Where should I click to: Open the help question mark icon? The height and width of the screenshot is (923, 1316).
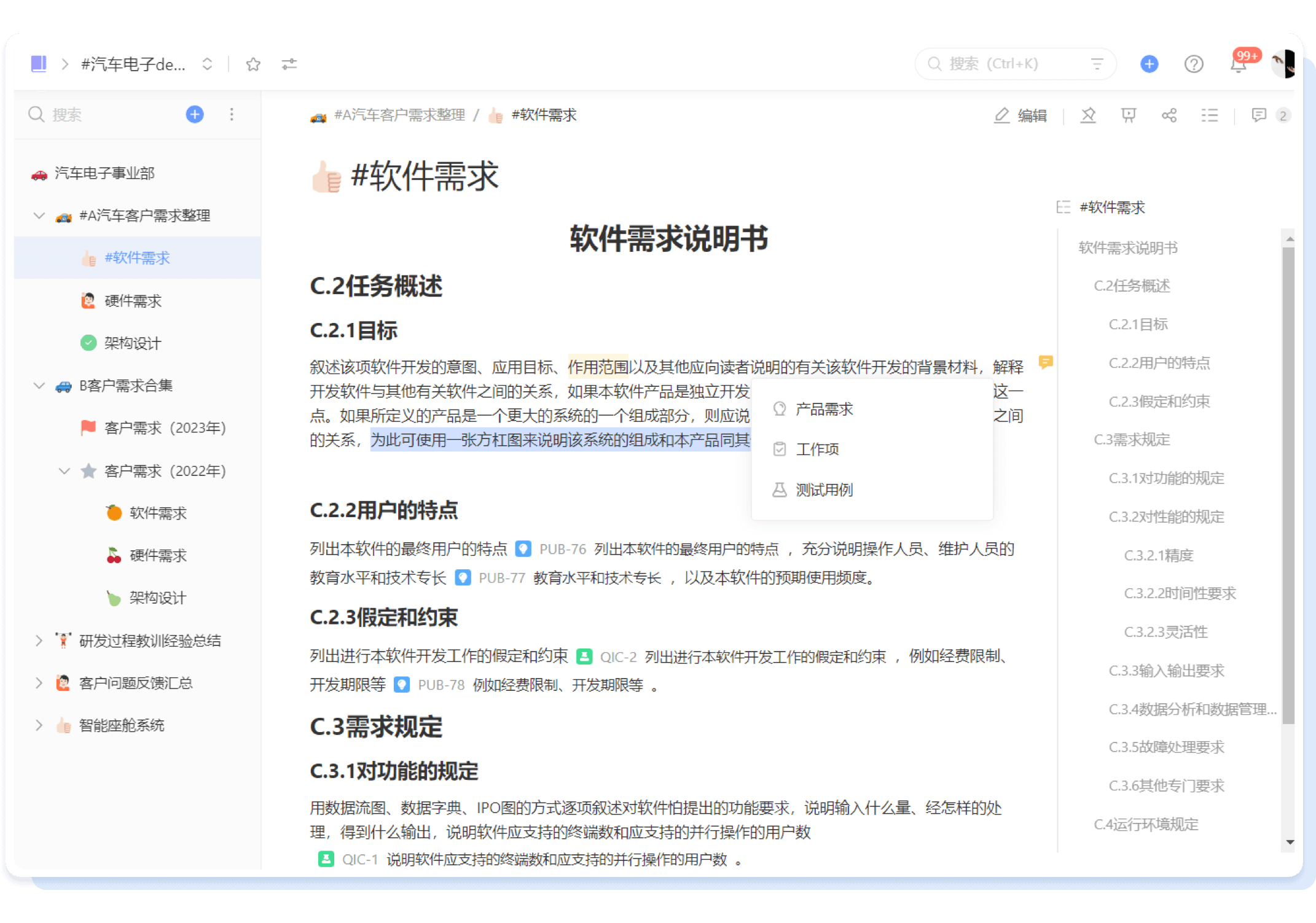pos(1193,64)
